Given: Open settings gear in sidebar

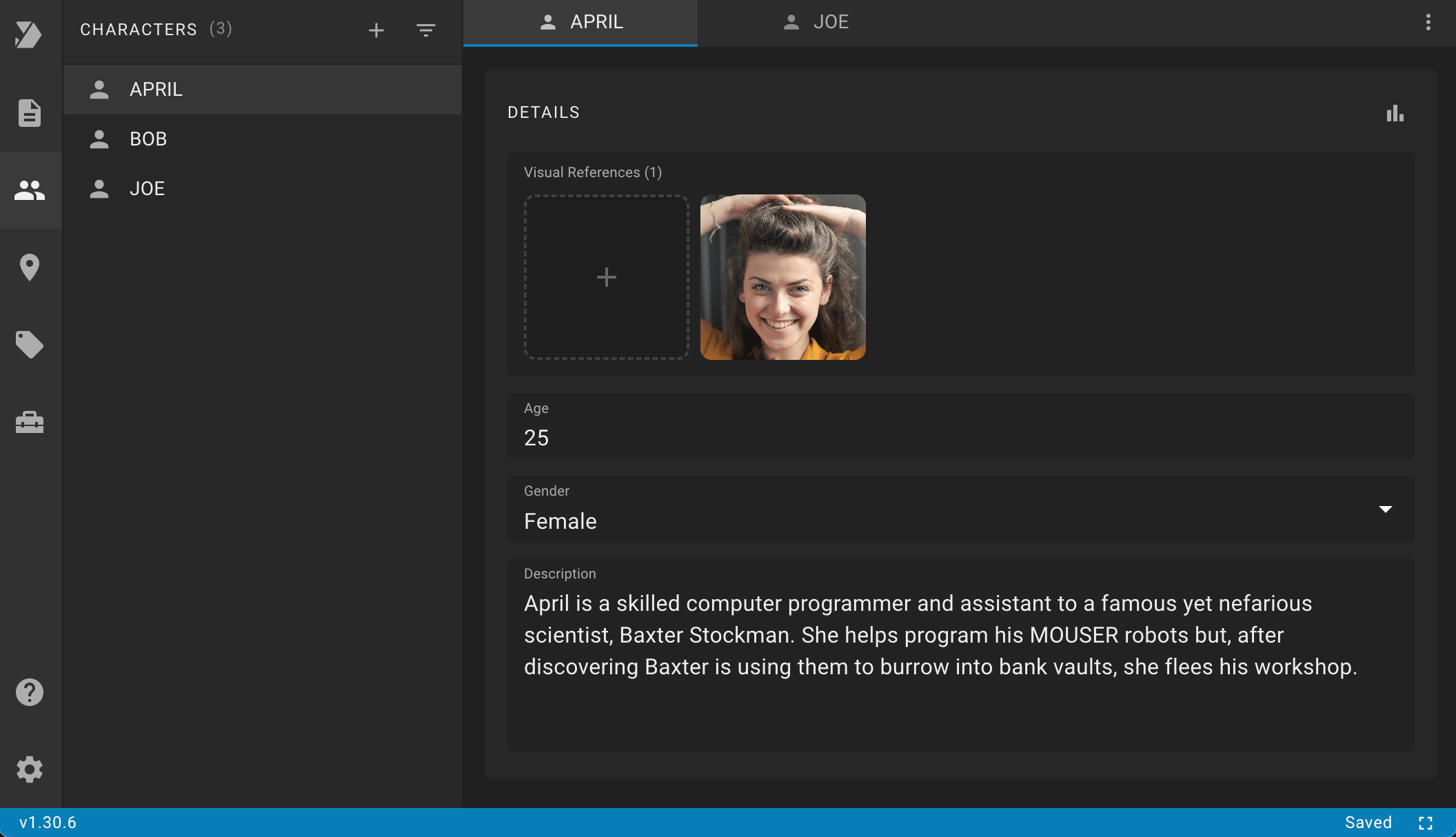Looking at the screenshot, I should click(30, 769).
